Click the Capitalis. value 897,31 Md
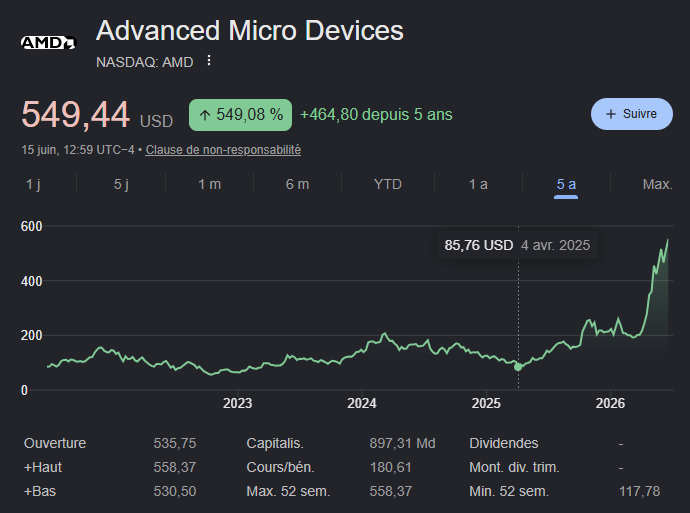The width and height of the screenshot is (690, 513). [x=402, y=443]
